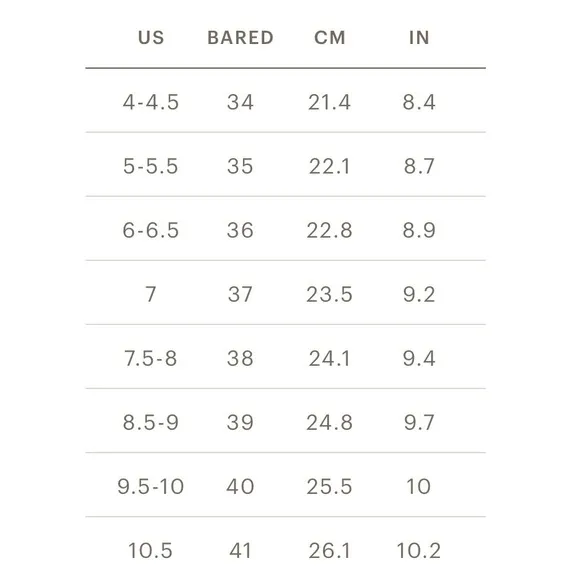Click the 22.1 CM value
Viewport: 580px width, 580px height.
pos(330,166)
